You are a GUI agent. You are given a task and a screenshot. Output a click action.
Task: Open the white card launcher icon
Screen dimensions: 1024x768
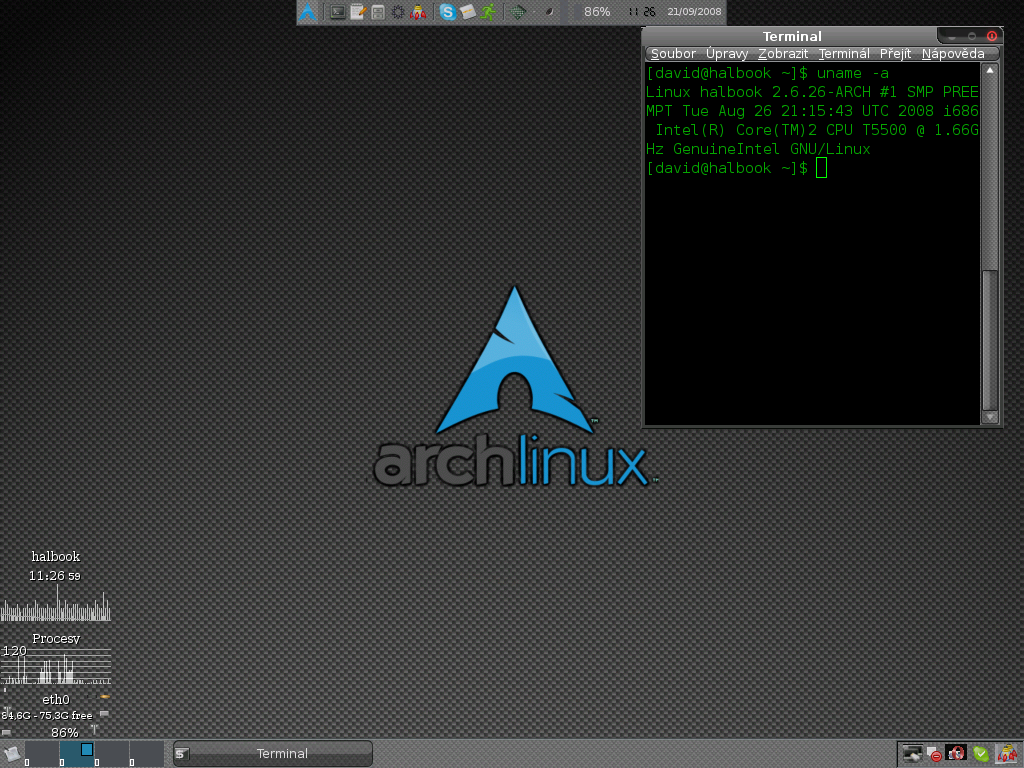click(468, 12)
